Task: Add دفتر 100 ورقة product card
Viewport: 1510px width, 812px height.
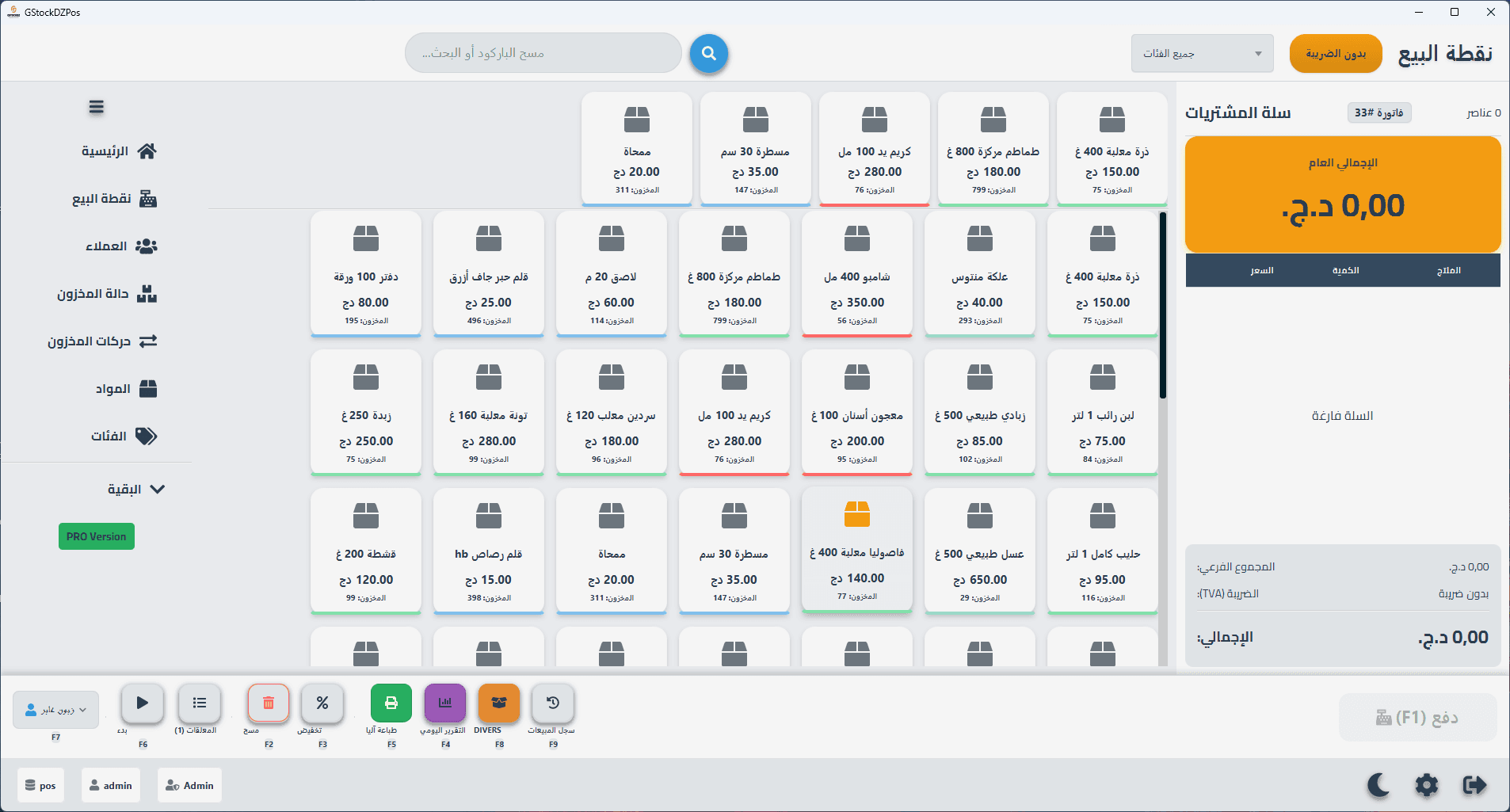Action: tap(366, 274)
